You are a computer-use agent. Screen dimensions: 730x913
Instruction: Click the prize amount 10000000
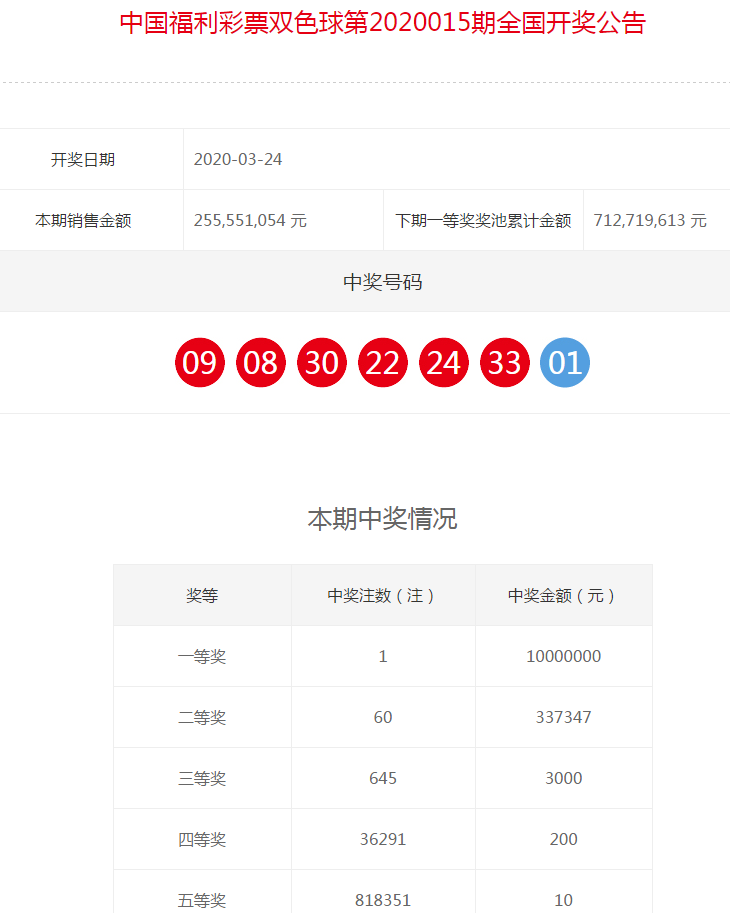(x=564, y=657)
